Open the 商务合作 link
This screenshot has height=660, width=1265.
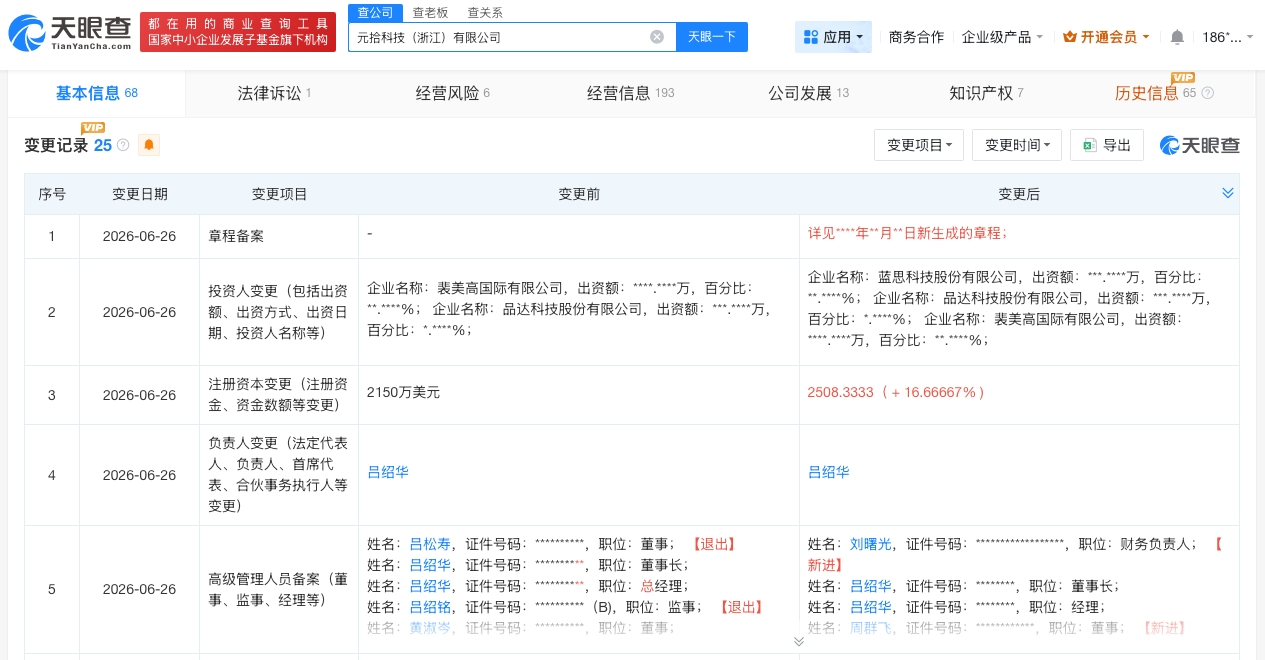[x=916, y=37]
